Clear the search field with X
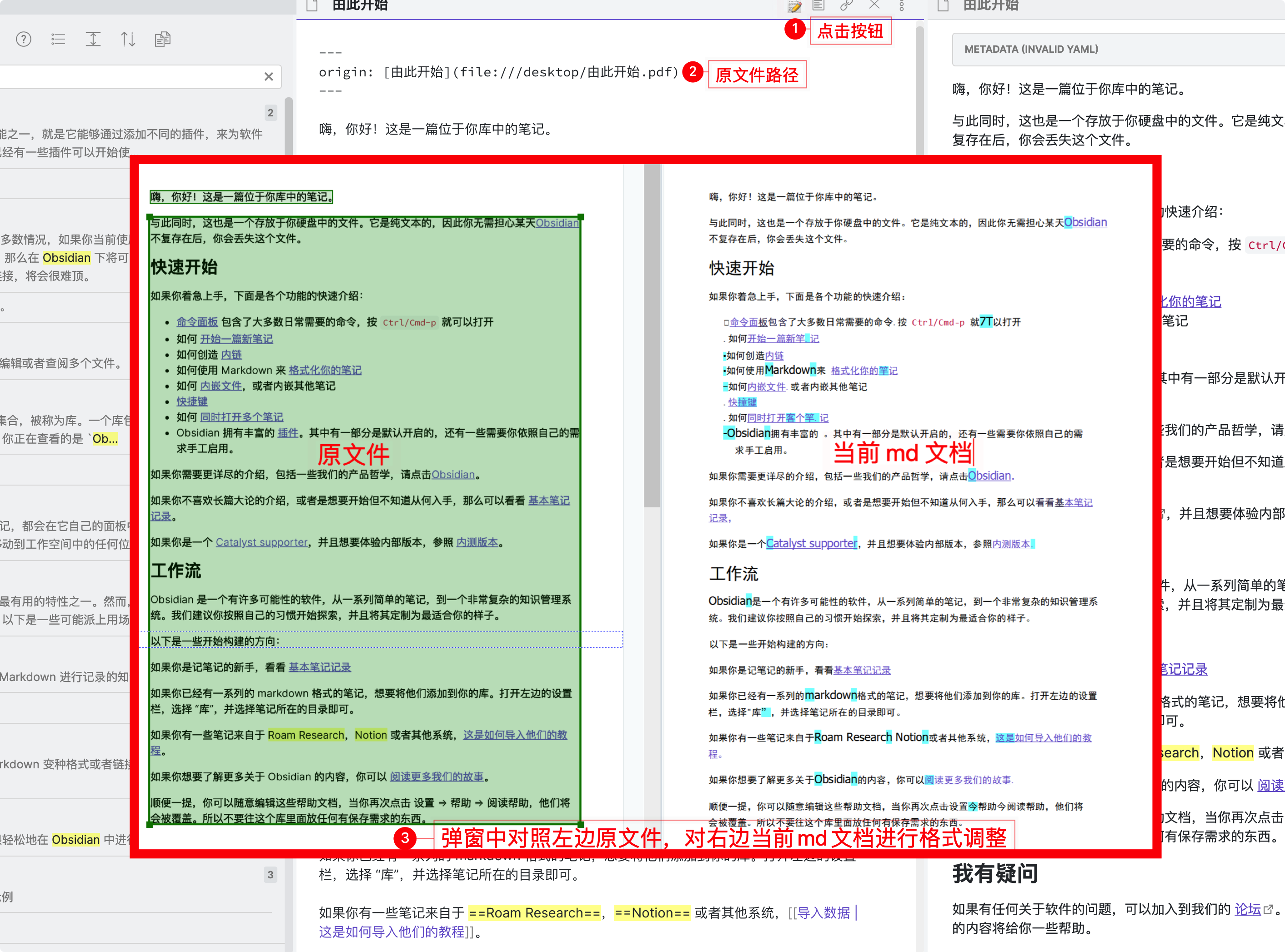The width and height of the screenshot is (1285, 952). click(x=269, y=77)
